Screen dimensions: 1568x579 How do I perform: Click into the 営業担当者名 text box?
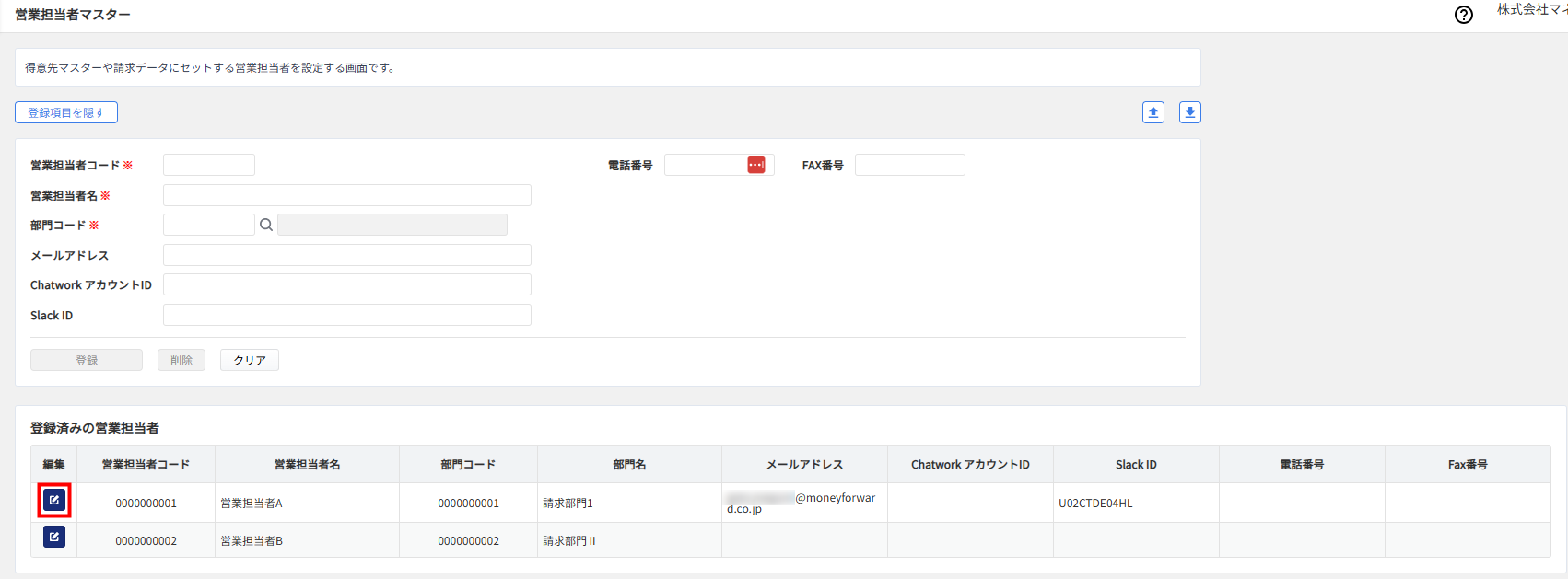coord(346,195)
